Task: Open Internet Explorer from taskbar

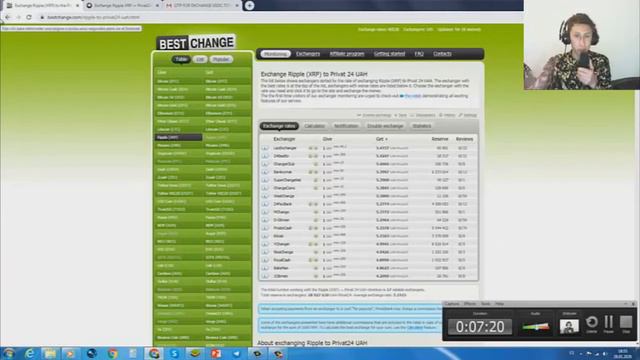Action: tap(29, 353)
